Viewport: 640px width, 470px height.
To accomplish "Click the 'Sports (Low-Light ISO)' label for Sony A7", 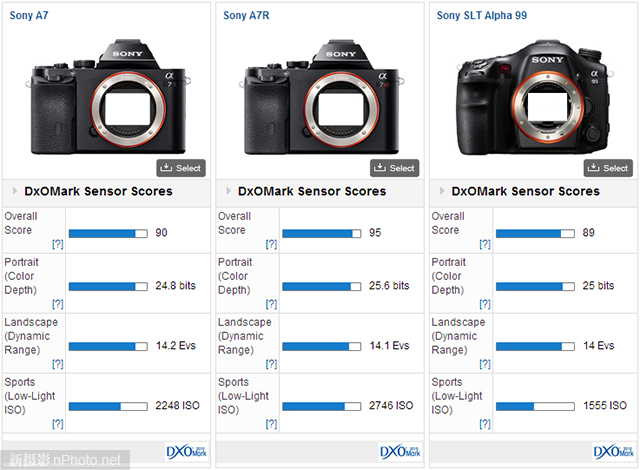I will coord(29,396).
